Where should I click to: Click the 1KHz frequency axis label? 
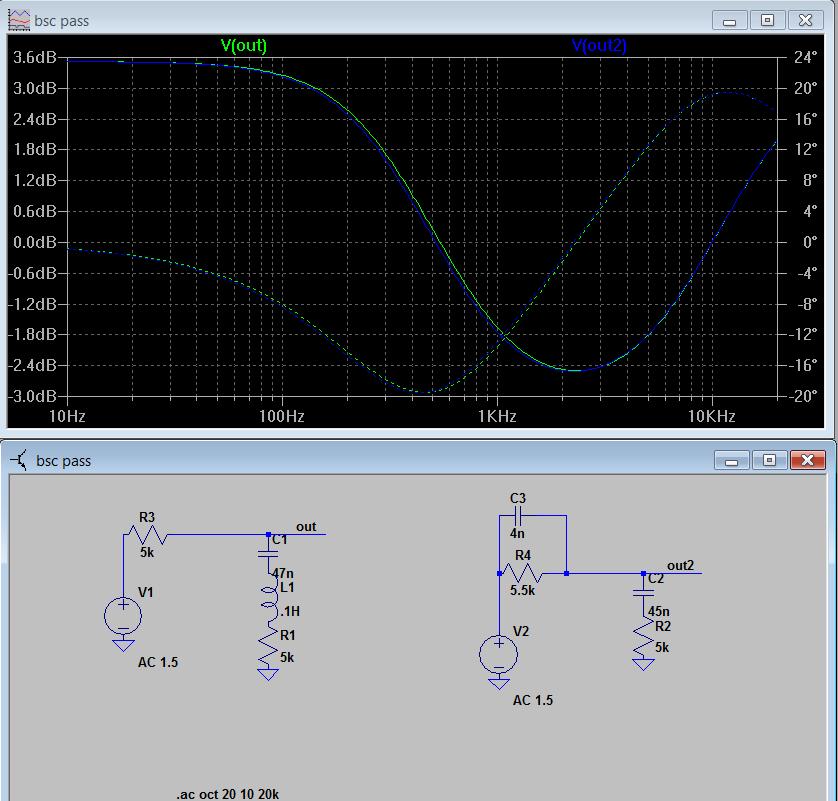497,416
